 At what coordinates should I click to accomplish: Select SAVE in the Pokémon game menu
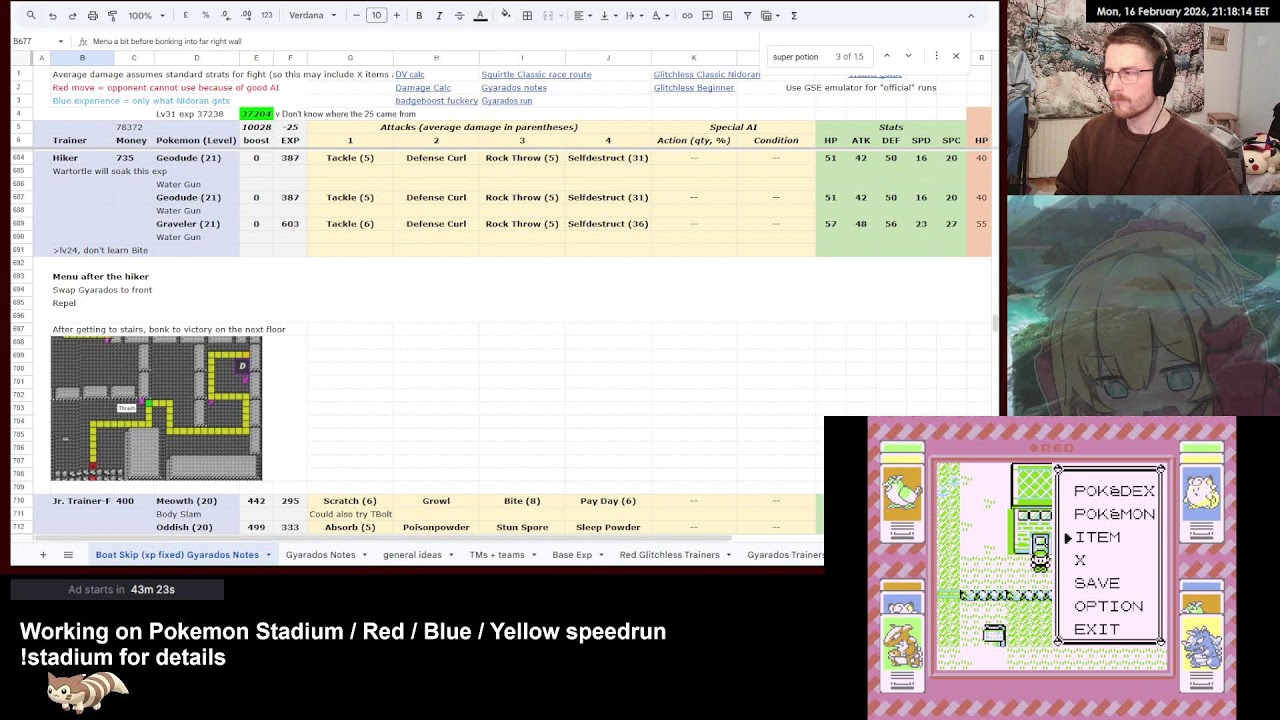(x=1097, y=584)
